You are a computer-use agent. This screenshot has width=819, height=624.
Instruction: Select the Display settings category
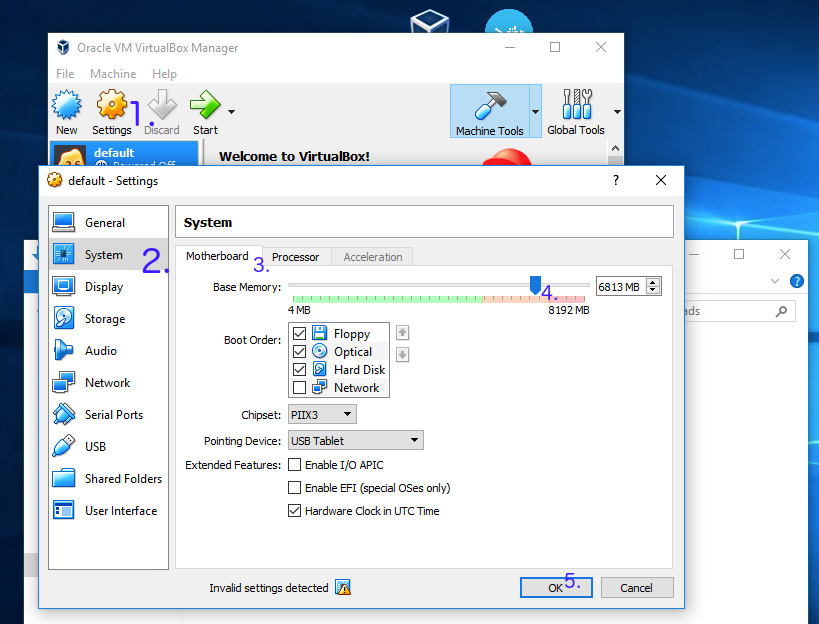[103, 287]
